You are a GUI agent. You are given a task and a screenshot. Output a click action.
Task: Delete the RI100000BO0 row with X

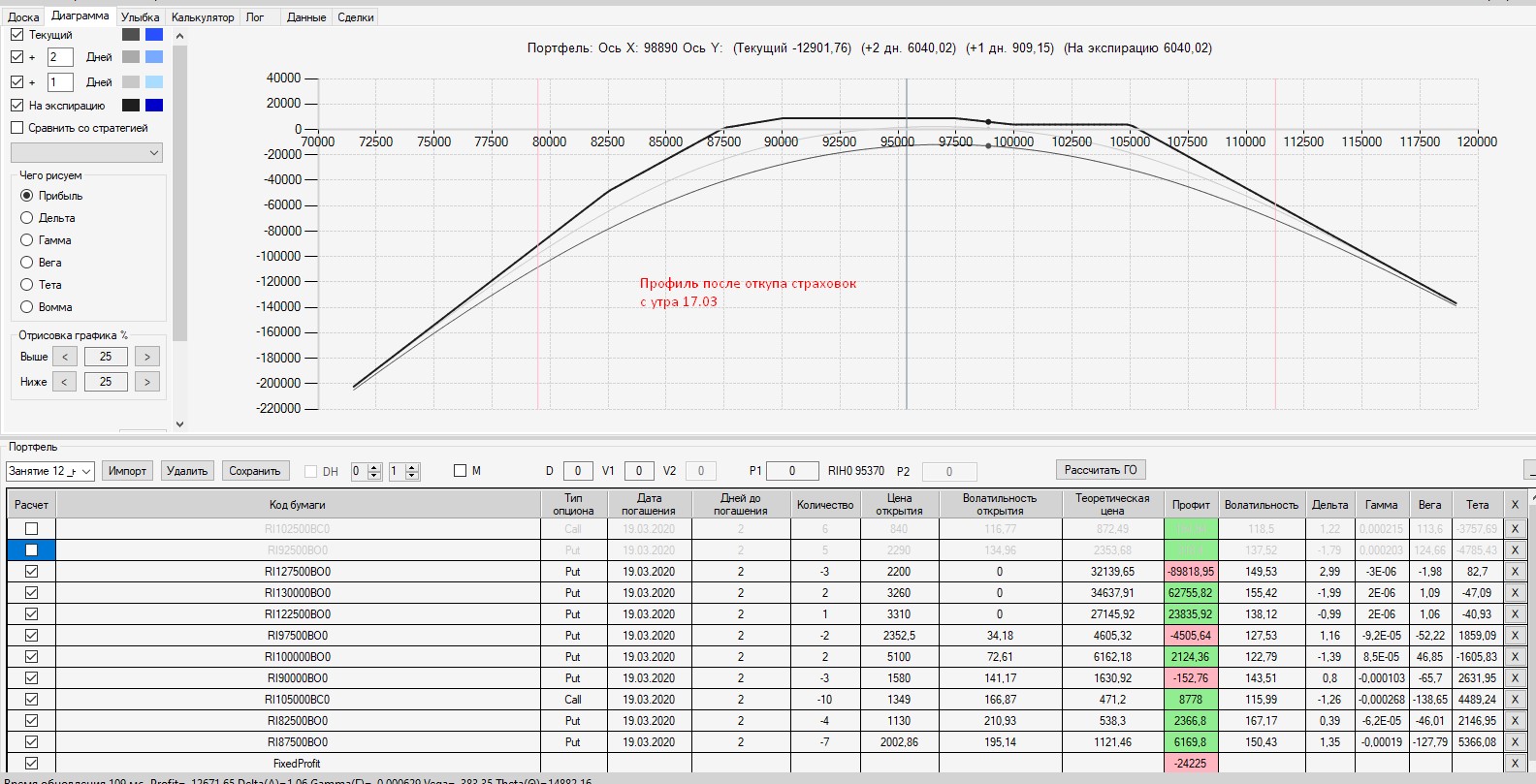coord(1515,657)
